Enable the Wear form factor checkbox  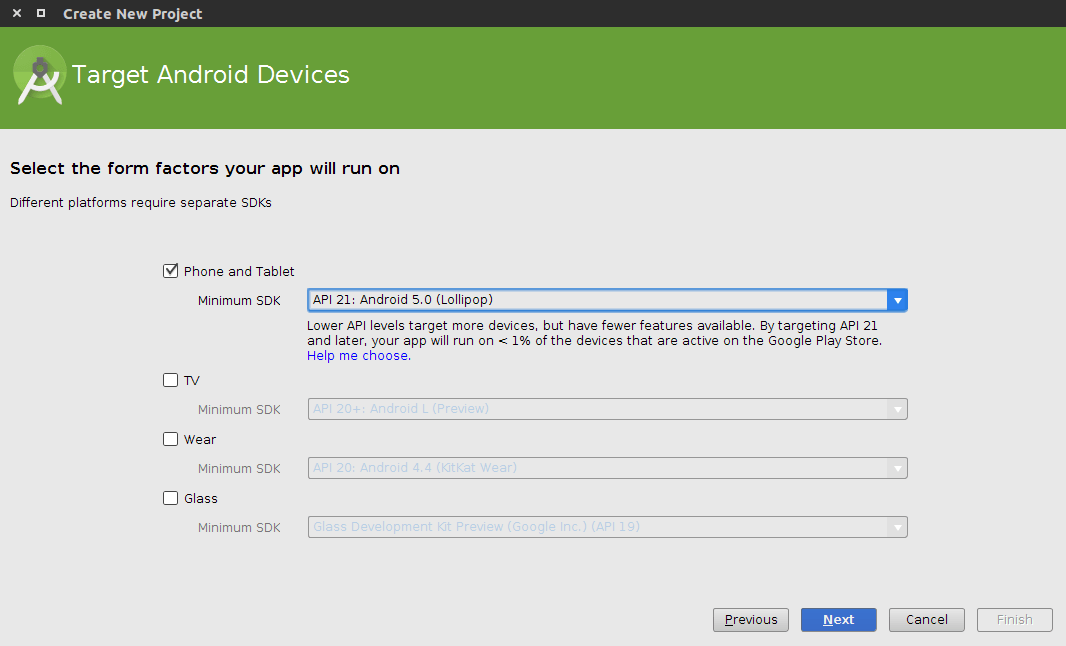[x=171, y=439]
